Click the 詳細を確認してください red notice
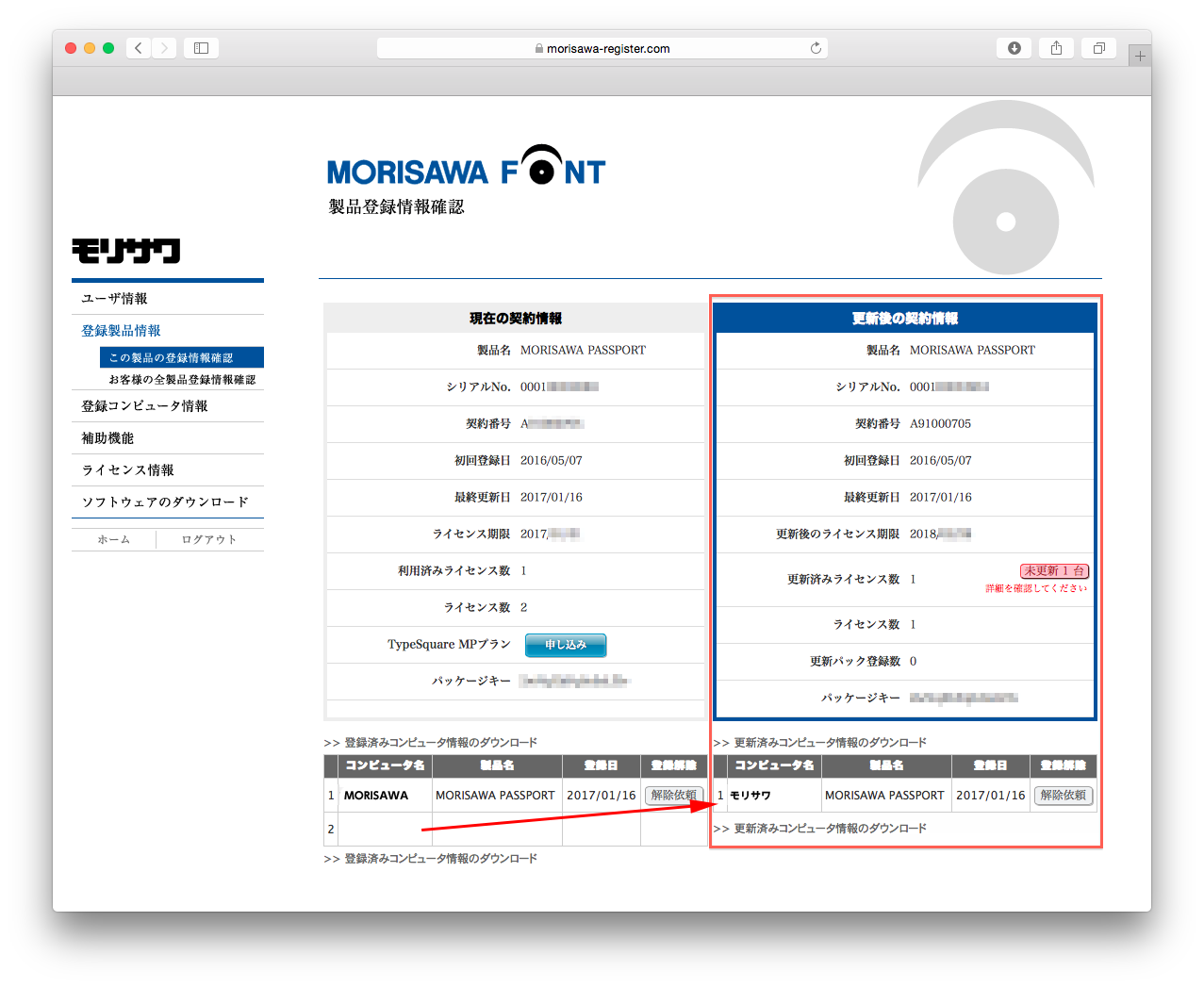This screenshot has height=987, width=1204. 1036,588
